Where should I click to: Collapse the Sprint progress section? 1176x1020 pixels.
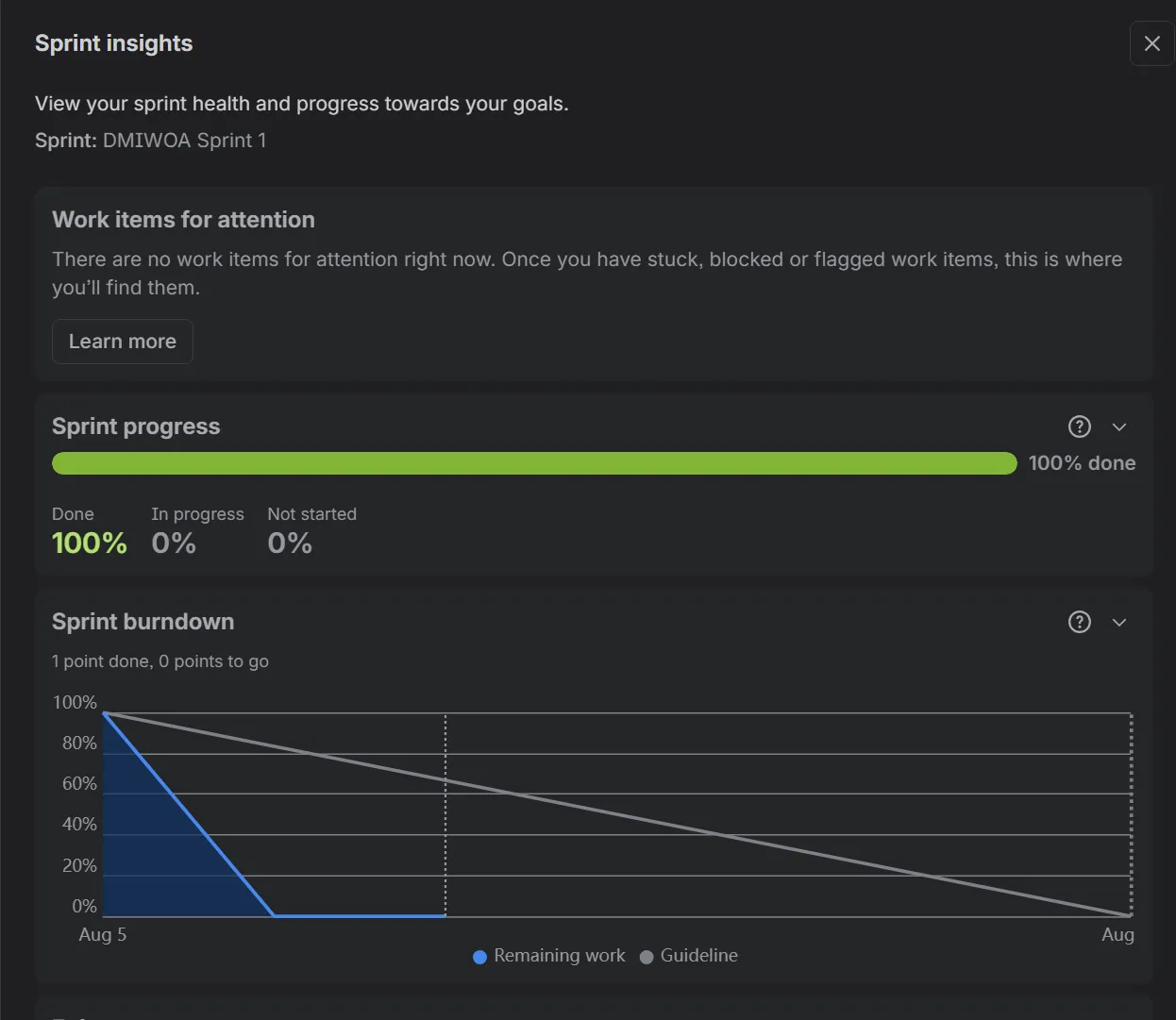point(1119,426)
